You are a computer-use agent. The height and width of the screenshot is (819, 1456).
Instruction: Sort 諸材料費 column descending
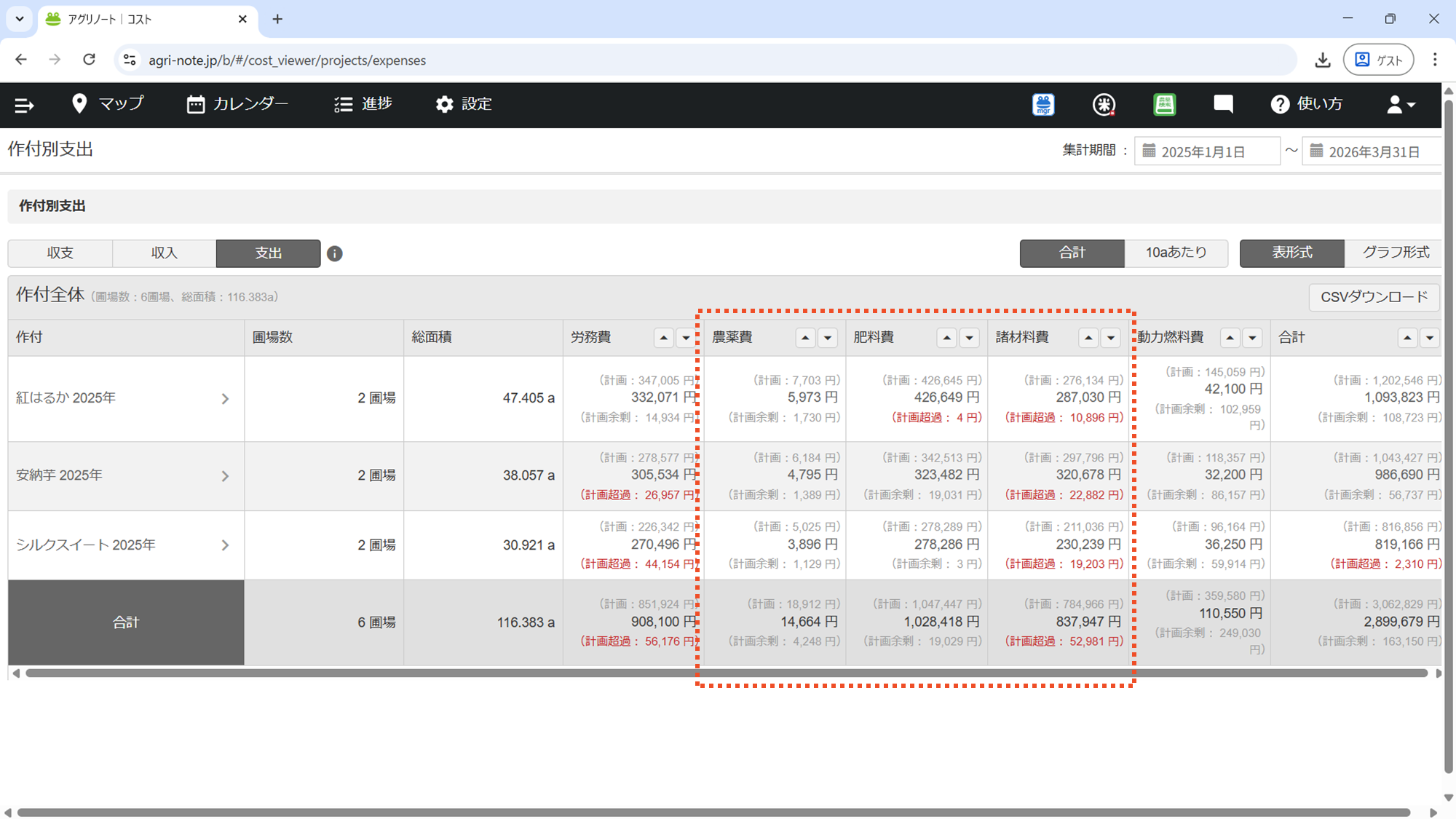1111,338
